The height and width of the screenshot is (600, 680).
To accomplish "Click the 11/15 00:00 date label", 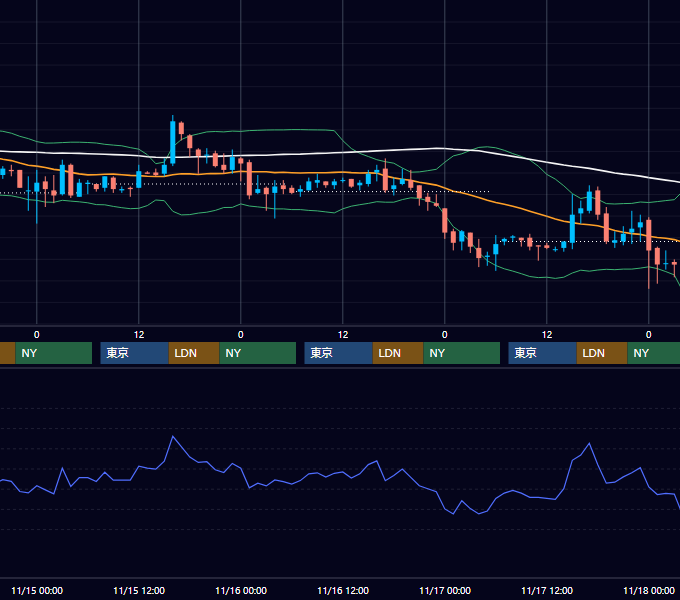I will 37,590.
